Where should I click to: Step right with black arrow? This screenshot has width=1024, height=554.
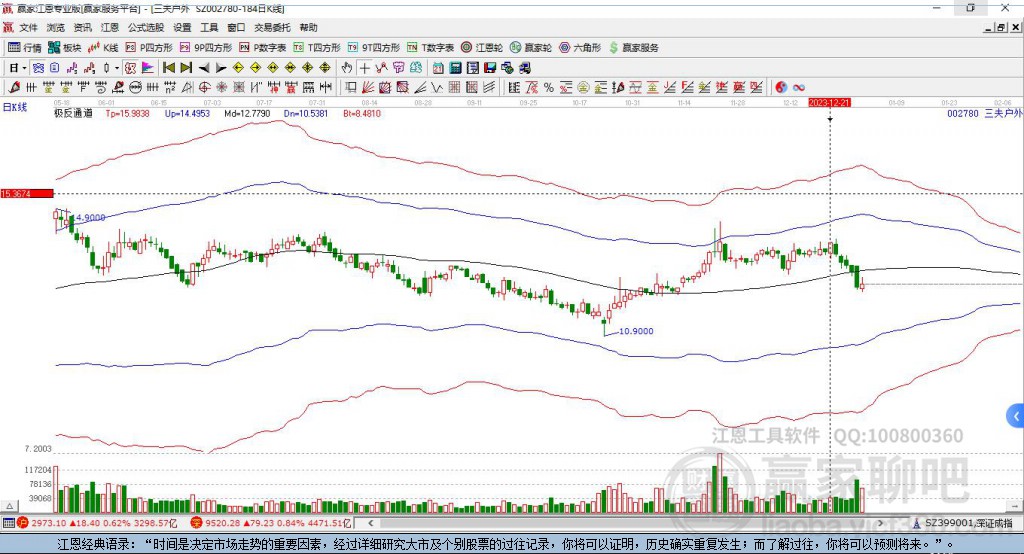coord(221,68)
